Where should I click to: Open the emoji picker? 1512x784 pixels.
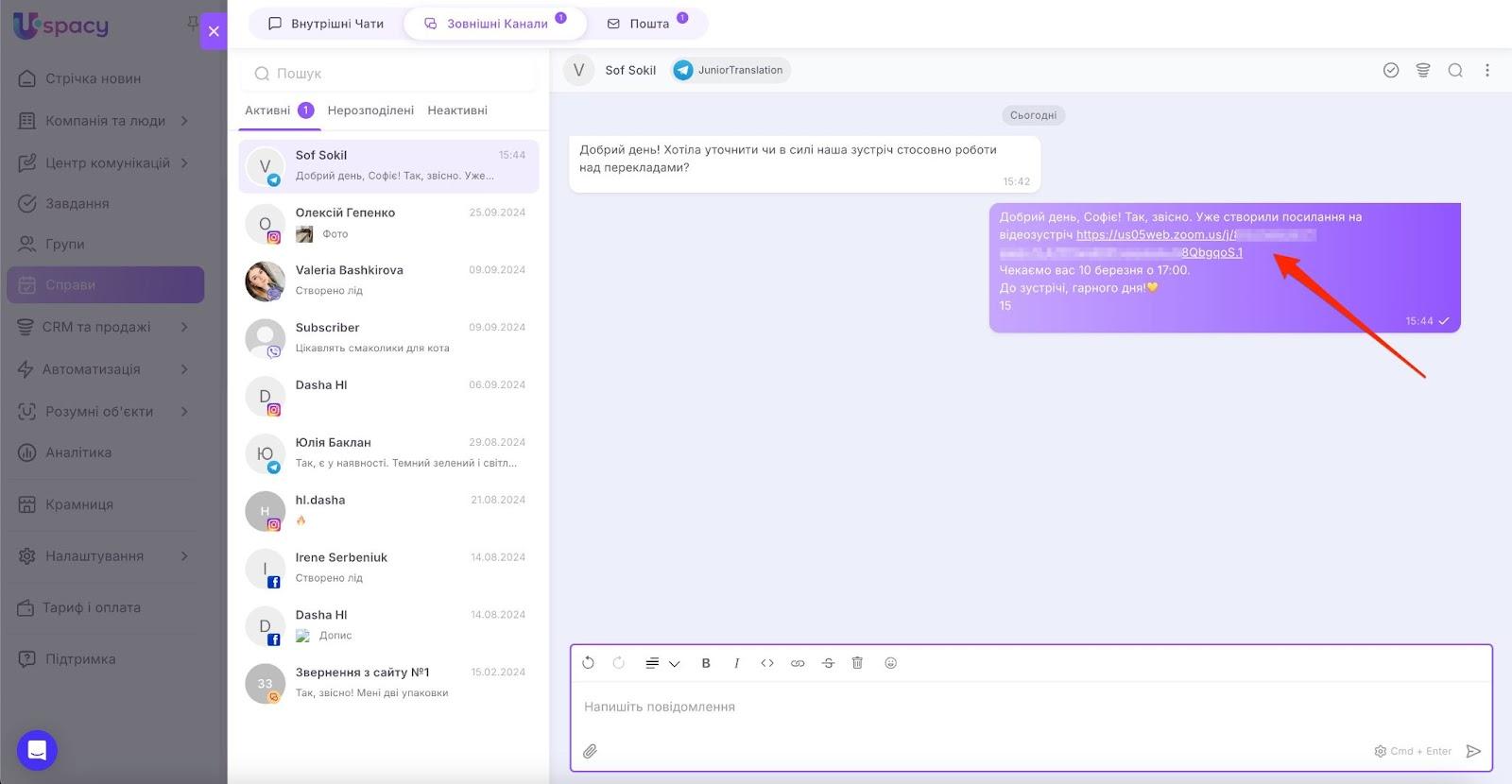[890, 663]
